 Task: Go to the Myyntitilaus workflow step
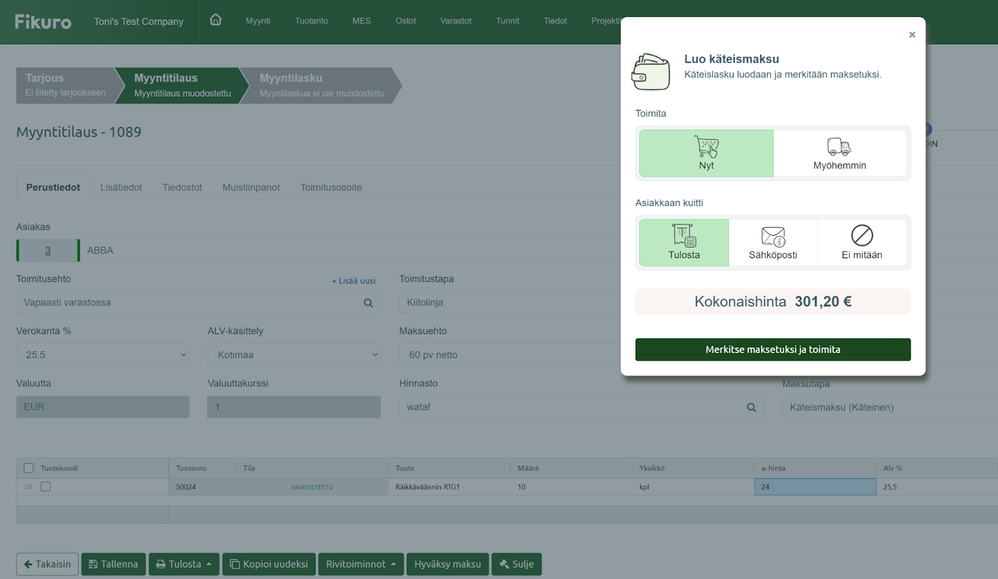(183, 85)
